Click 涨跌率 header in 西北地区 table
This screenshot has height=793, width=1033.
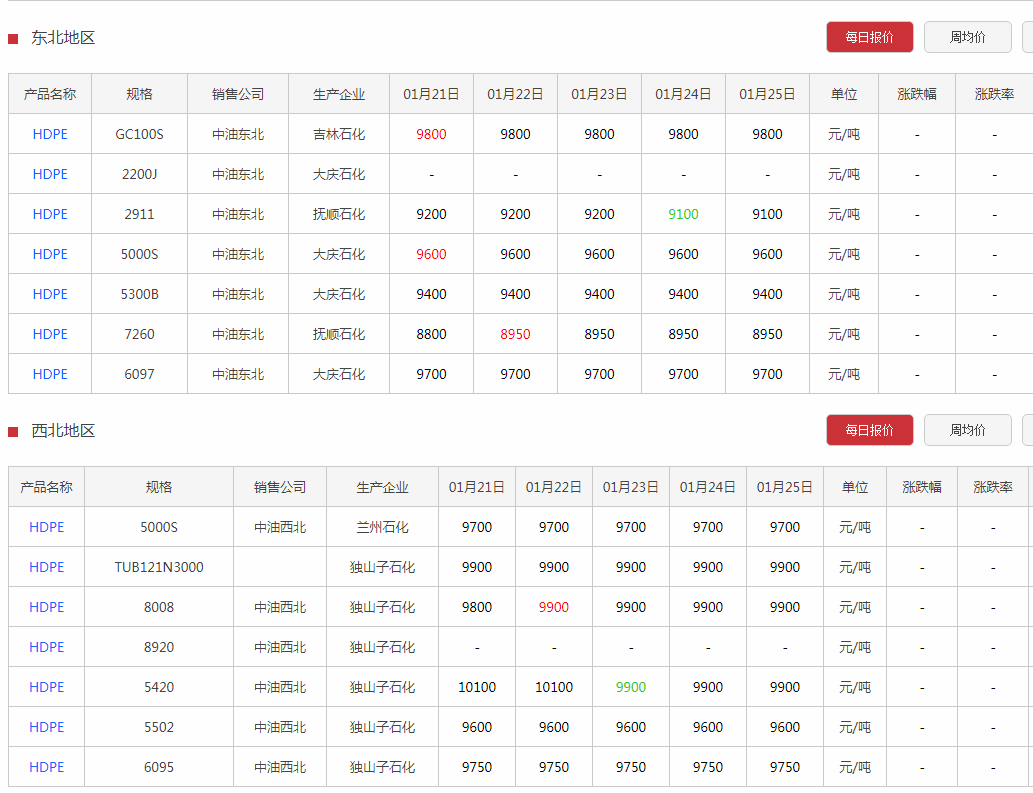[993, 487]
